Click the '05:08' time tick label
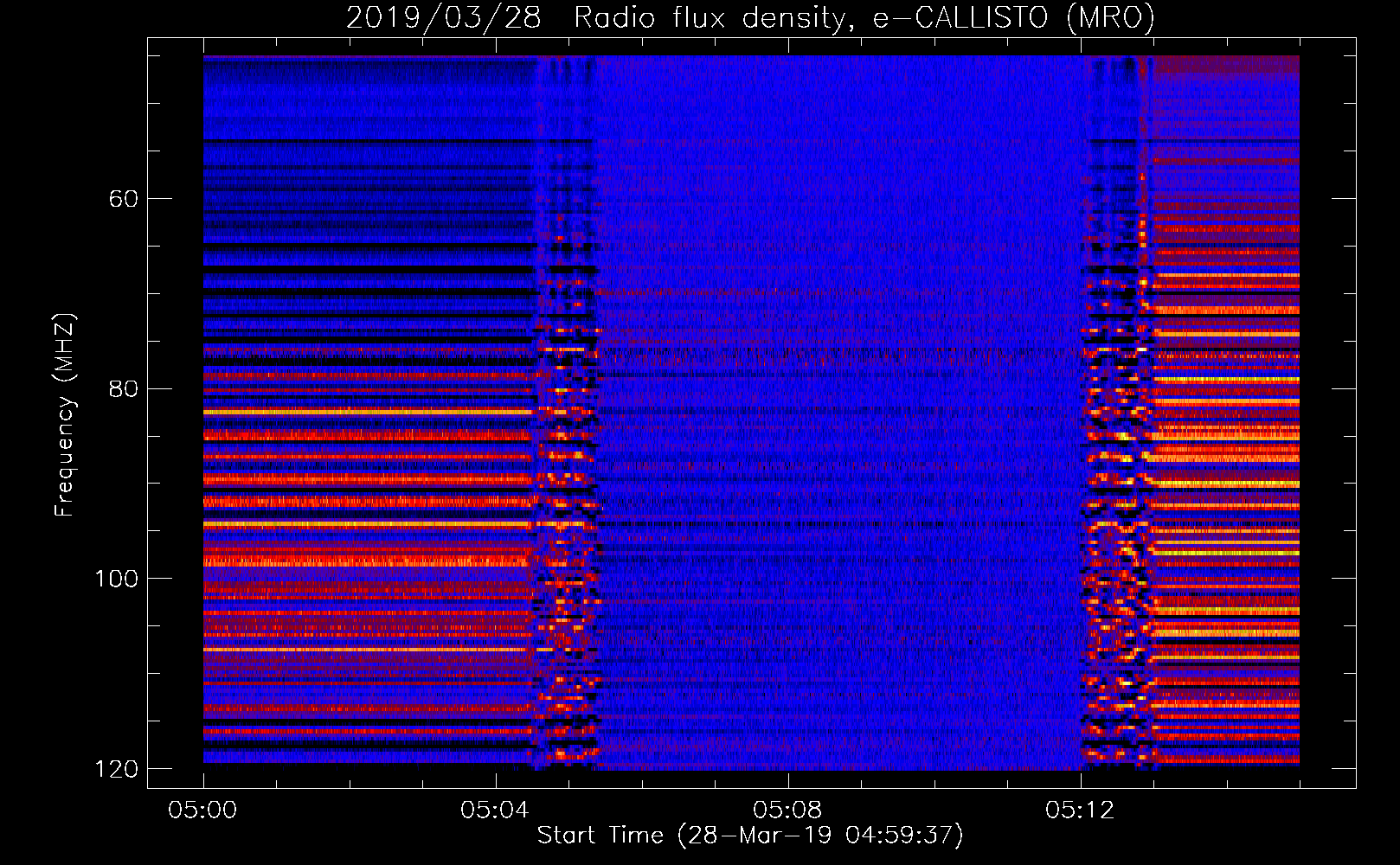Image resolution: width=1400 pixels, height=865 pixels. pyautogui.click(x=788, y=810)
